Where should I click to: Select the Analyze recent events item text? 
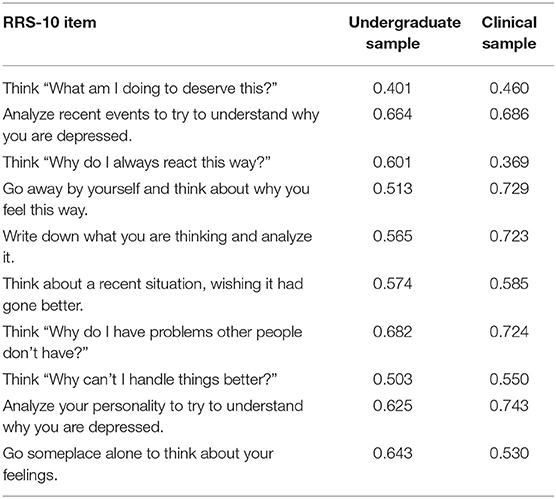point(161,125)
